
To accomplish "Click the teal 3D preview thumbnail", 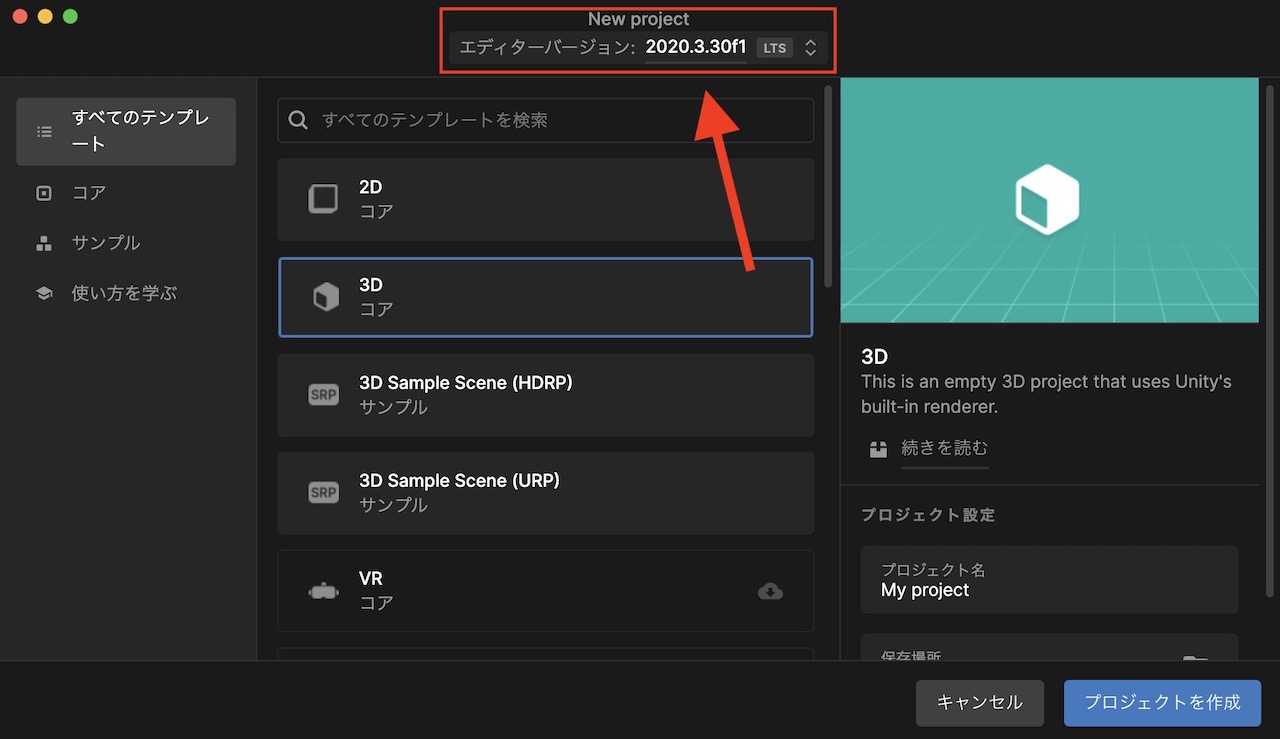I will pyautogui.click(x=1048, y=199).
